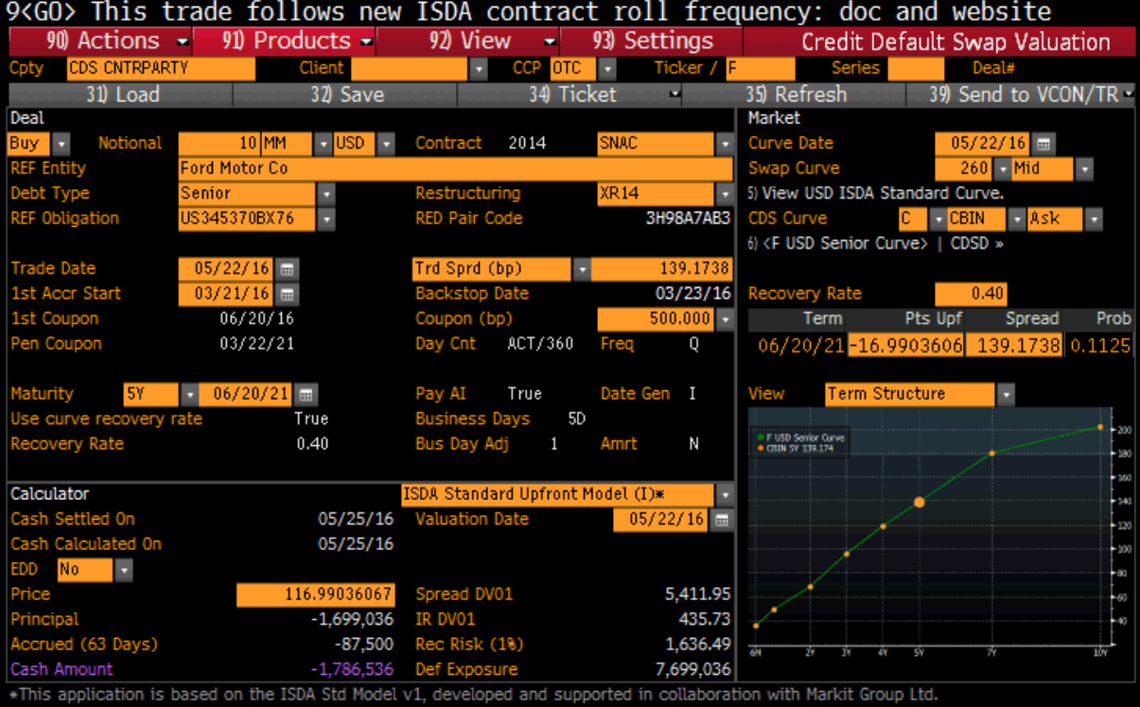The width and height of the screenshot is (1140, 707).
Task: Open the 1st Accr Start calendar picker
Action: pos(287,294)
